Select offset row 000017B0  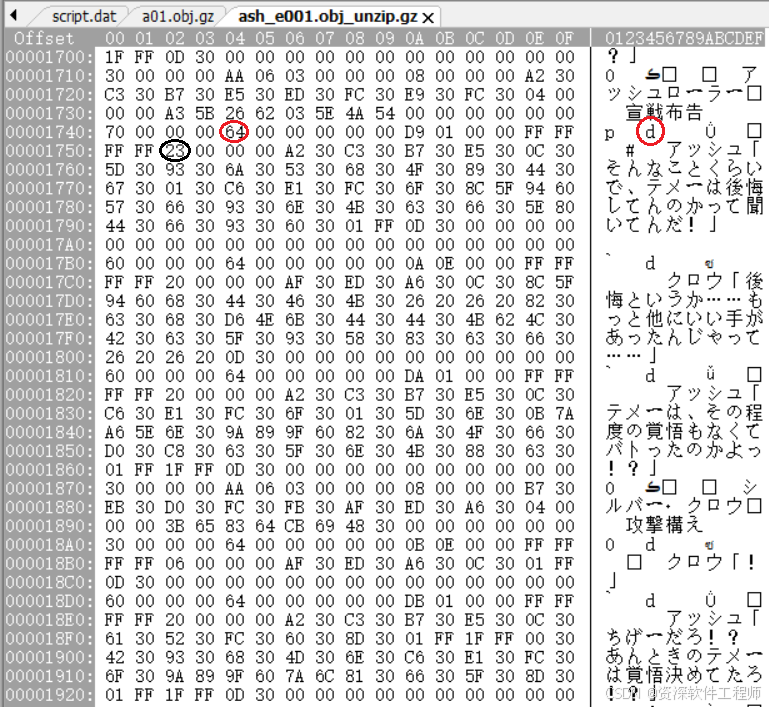(x=49, y=263)
